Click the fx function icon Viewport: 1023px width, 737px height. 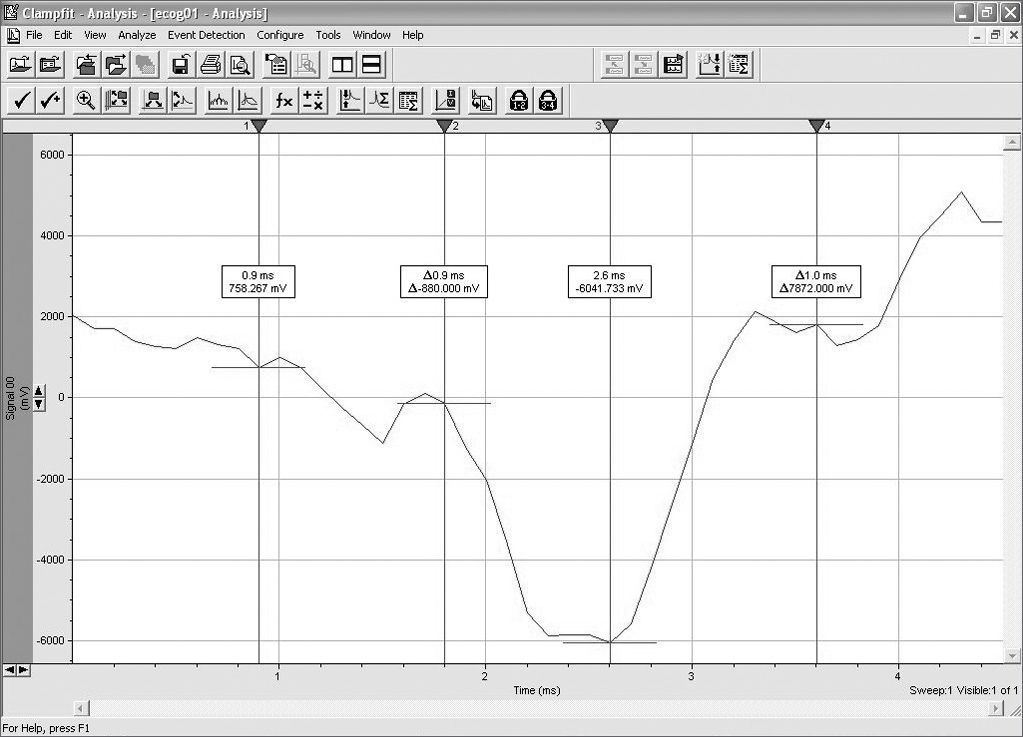tap(284, 100)
